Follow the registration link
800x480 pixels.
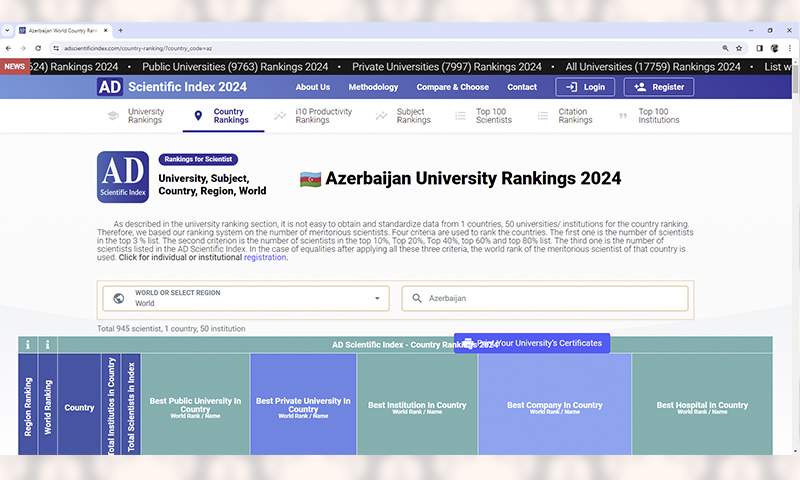[x=265, y=258]
